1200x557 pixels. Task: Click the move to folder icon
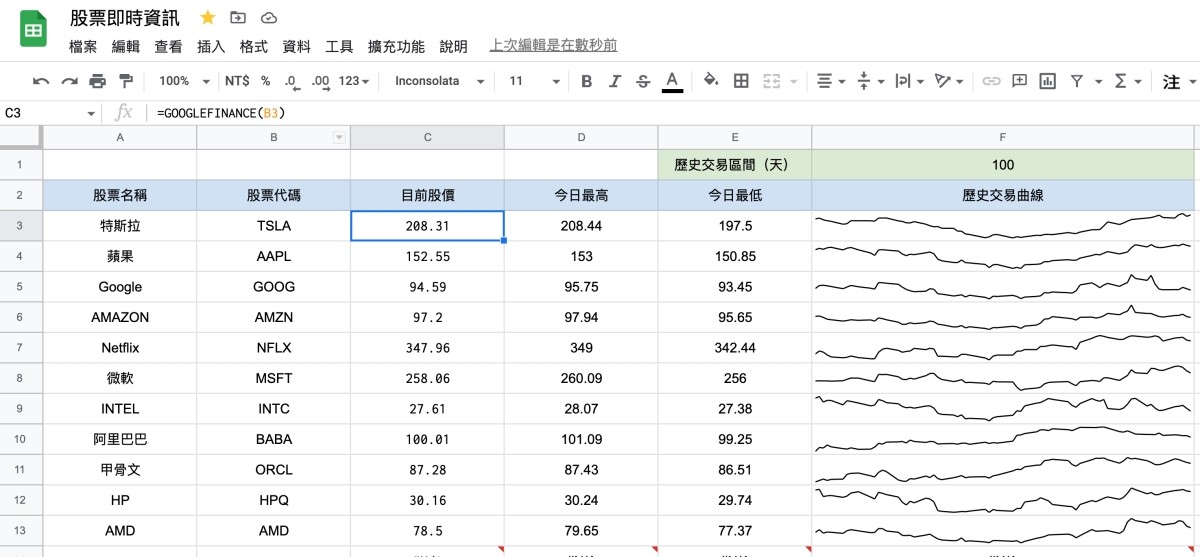pyautogui.click(x=238, y=18)
